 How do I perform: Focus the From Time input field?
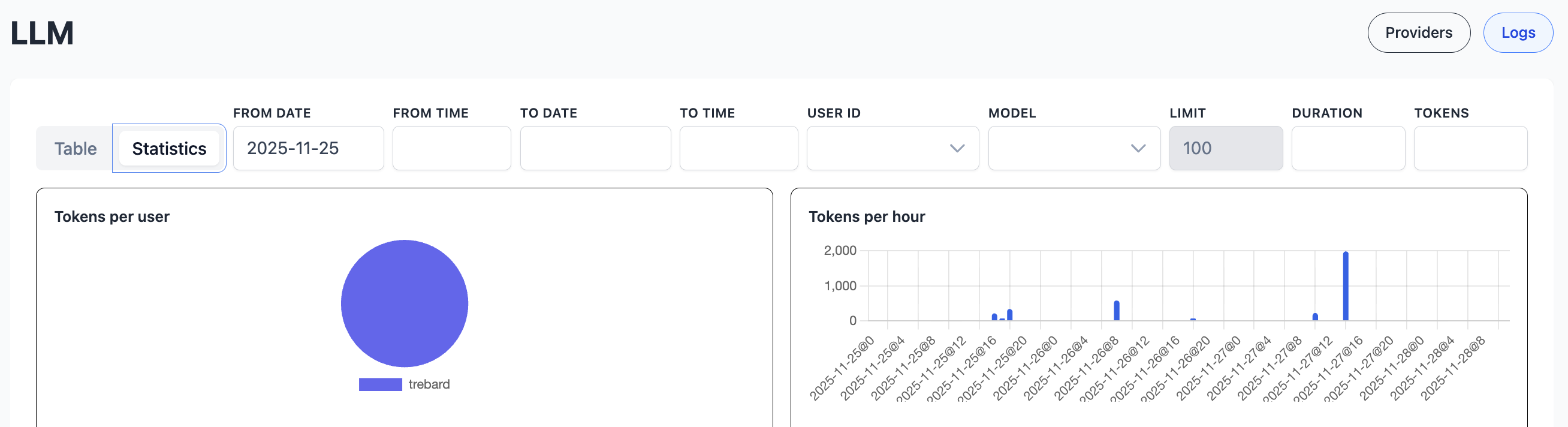pyautogui.click(x=451, y=149)
